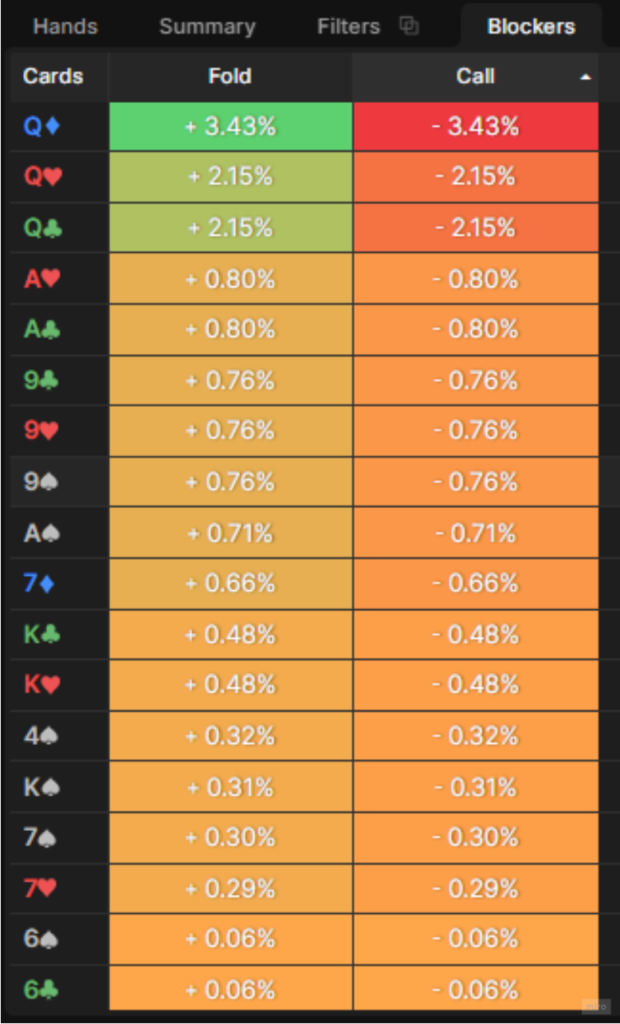Click the copy icon beside Filters
This screenshot has height=1024, width=620.
coord(409,26)
